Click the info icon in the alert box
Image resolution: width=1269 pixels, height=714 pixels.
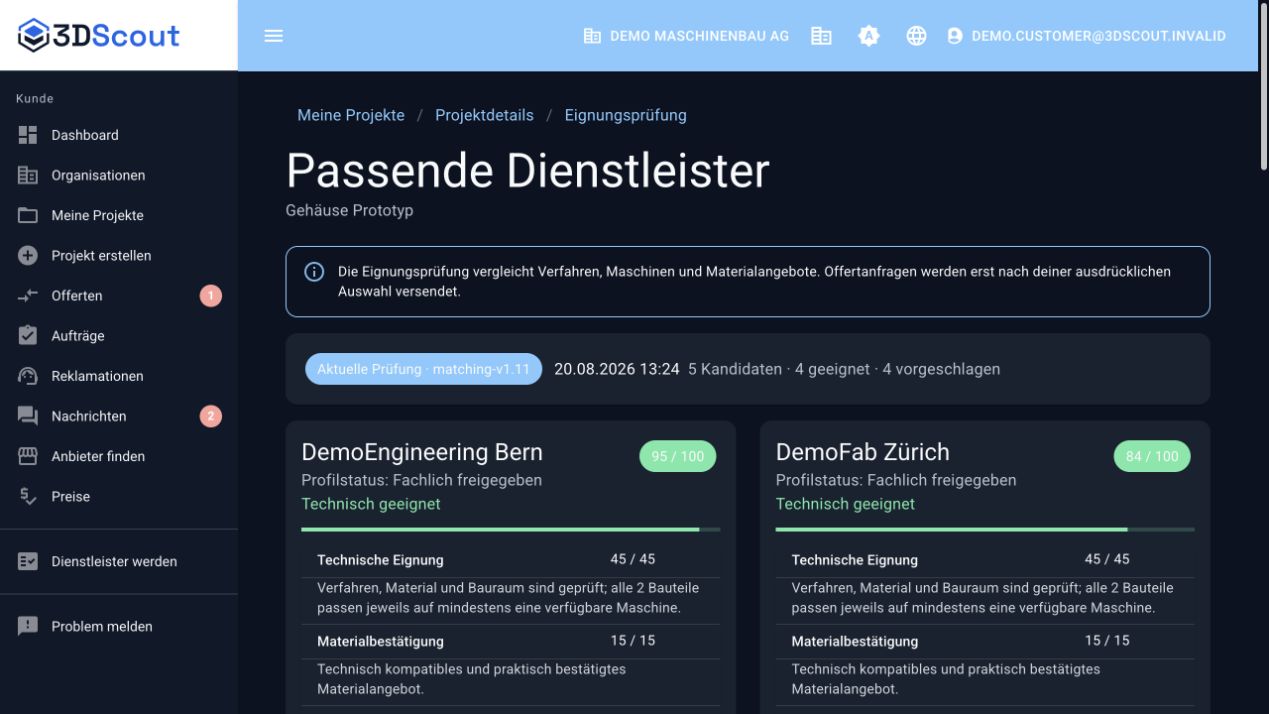click(x=314, y=272)
